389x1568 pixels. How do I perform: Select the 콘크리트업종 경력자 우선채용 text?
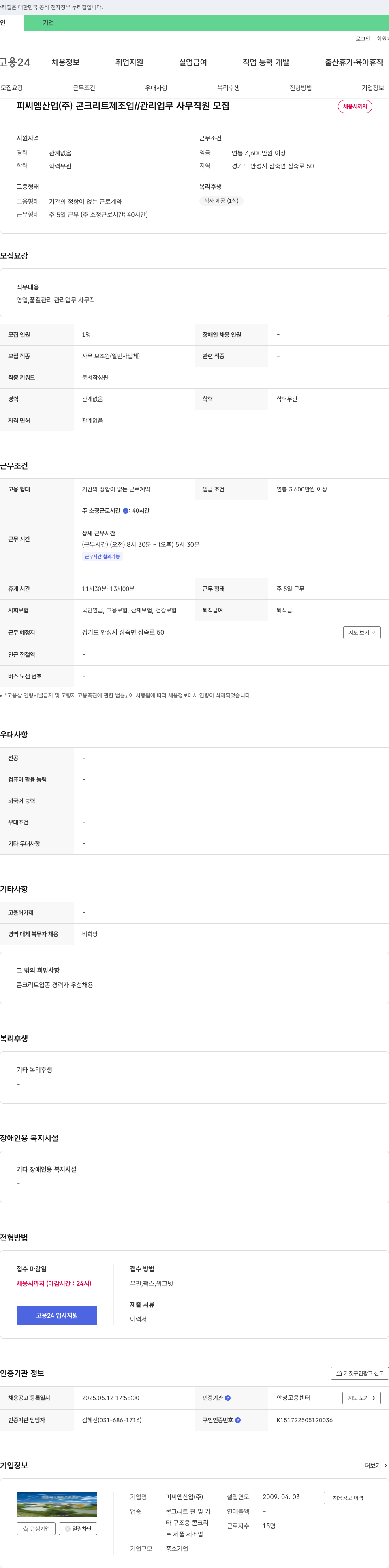tap(55, 985)
